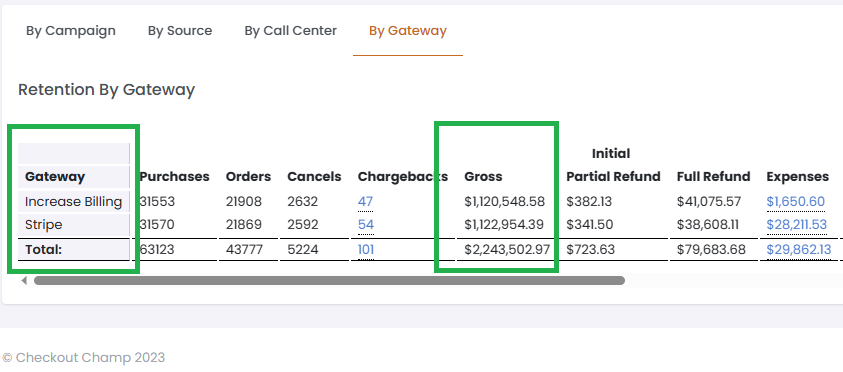The image size is (843, 372).
Task: Open Increase Billing chargebacks link 47
Action: click(x=366, y=202)
